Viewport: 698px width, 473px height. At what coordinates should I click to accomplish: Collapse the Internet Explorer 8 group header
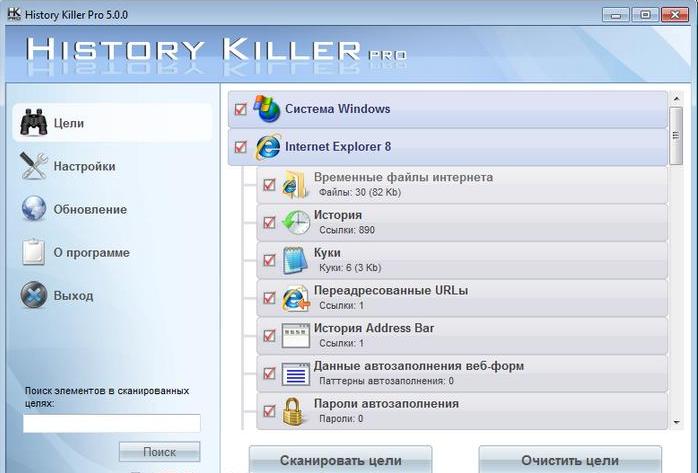448,147
